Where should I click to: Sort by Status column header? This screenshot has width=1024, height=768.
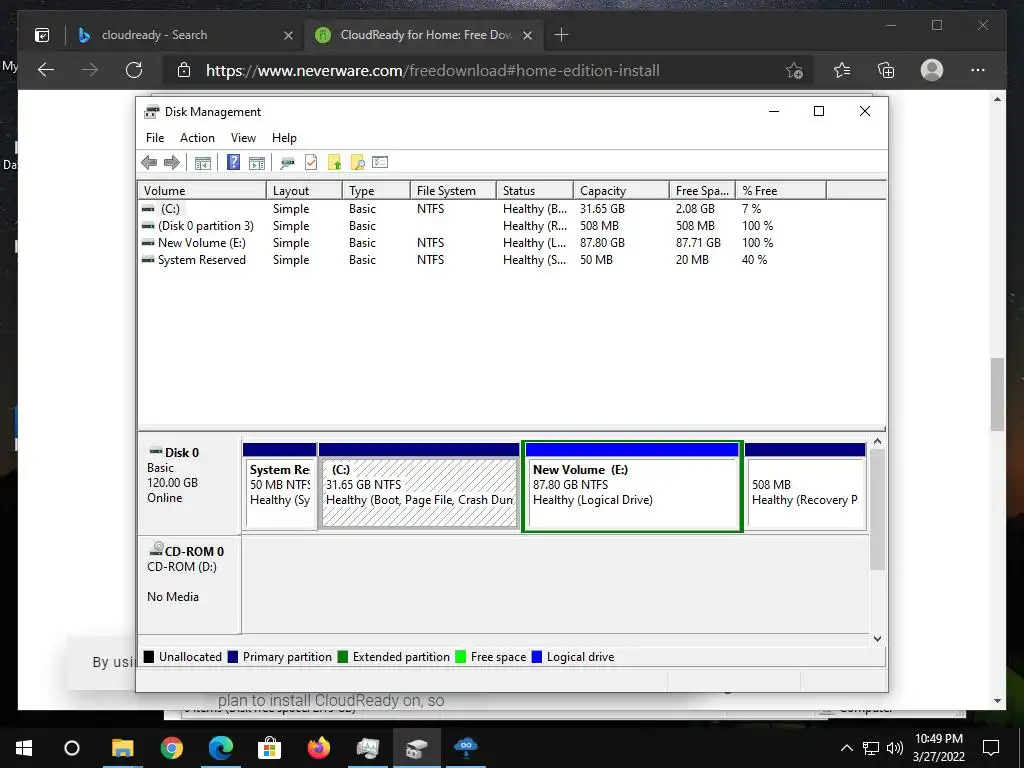pos(535,191)
